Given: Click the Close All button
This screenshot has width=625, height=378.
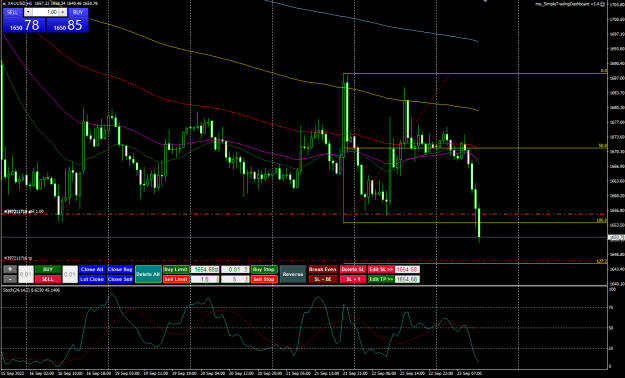Looking at the screenshot, I should 92,270.
